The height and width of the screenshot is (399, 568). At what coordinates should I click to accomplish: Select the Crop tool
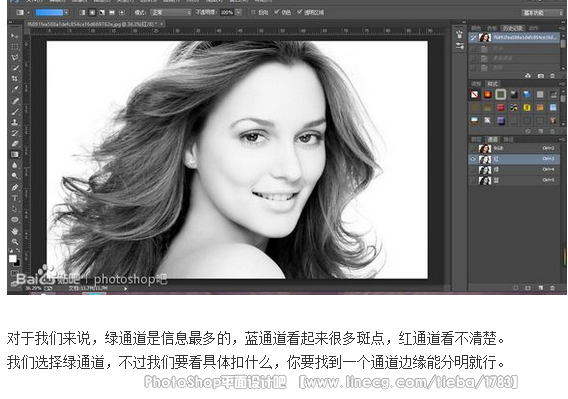[x=14, y=78]
